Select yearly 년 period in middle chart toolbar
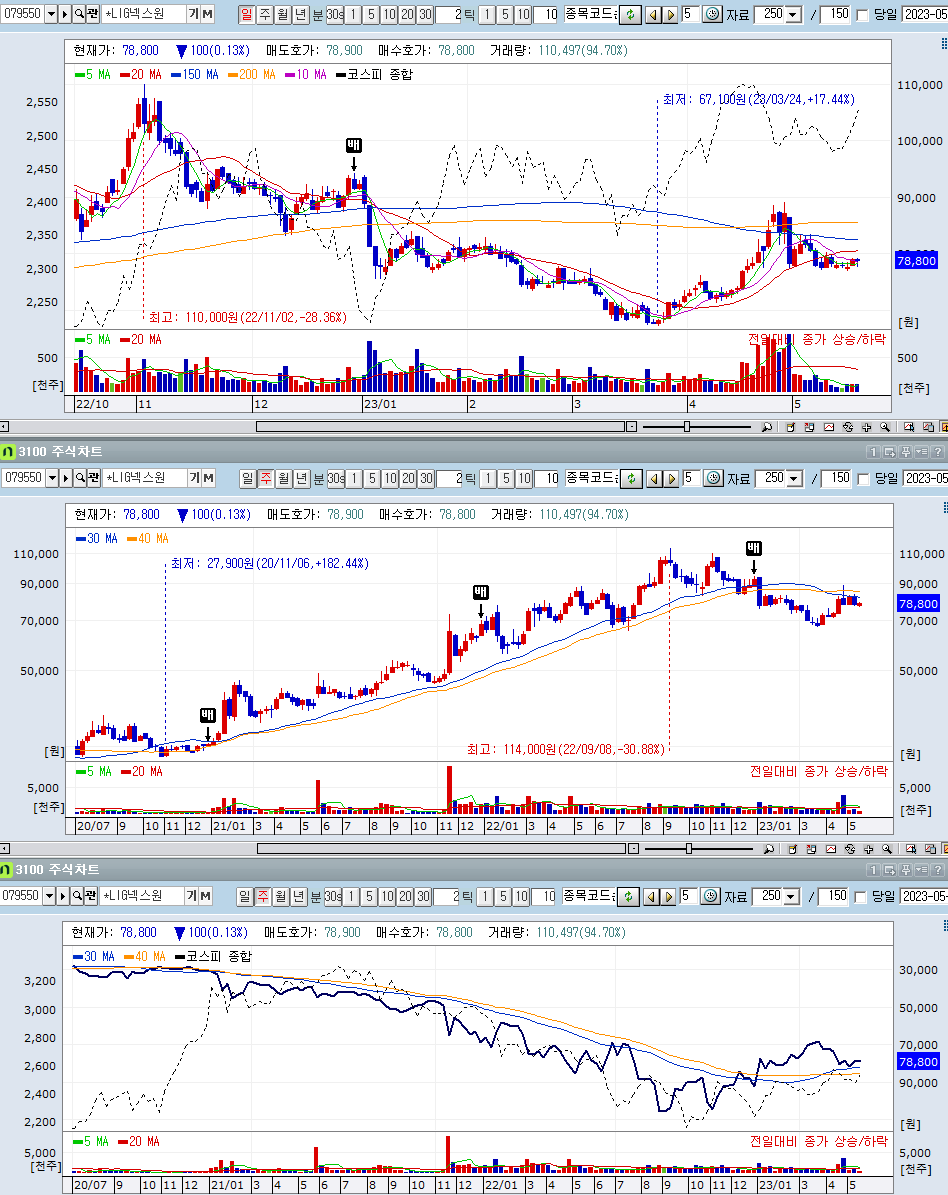 point(301,479)
